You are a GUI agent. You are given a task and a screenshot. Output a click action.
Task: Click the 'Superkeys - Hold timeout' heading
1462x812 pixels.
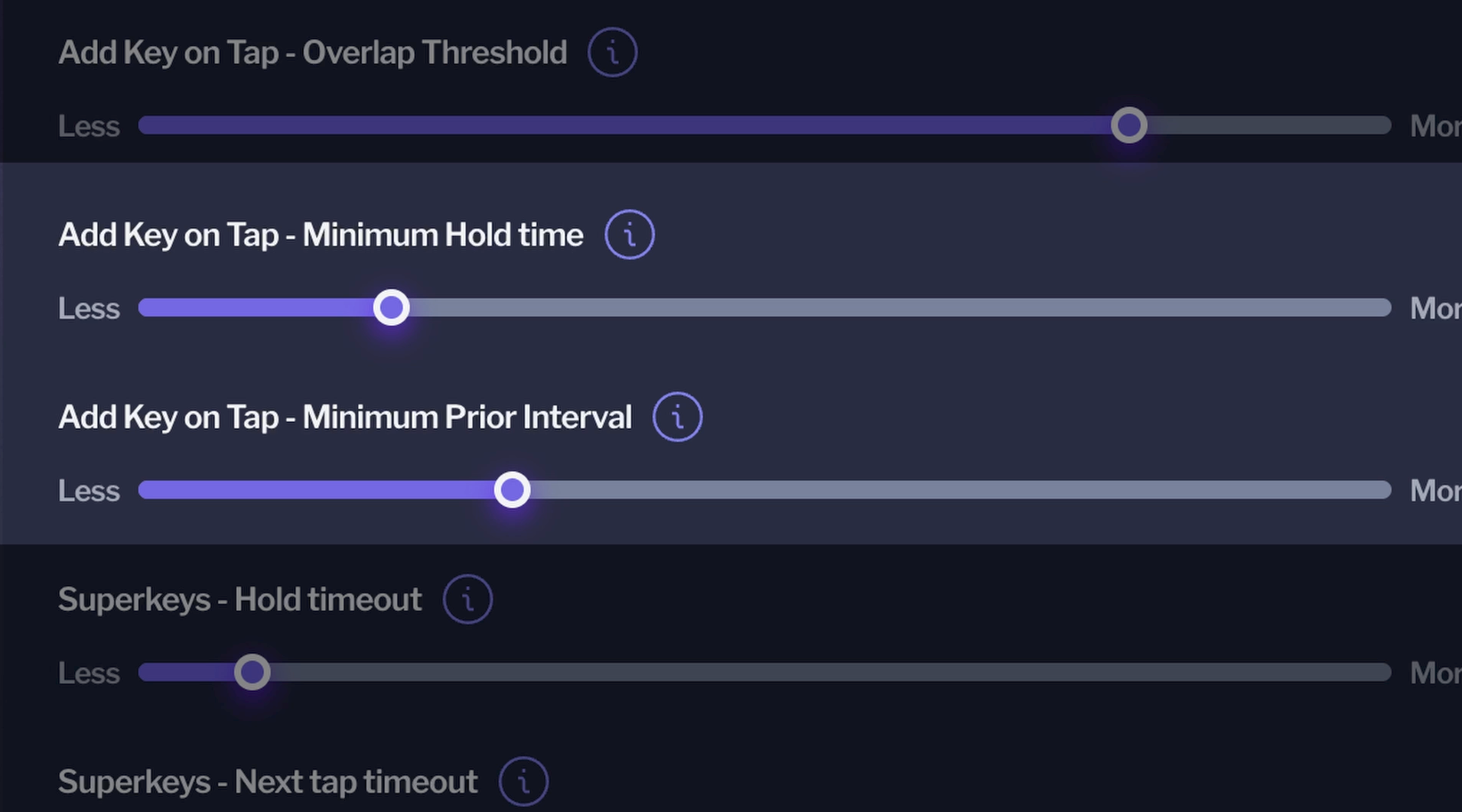tap(239, 599)
